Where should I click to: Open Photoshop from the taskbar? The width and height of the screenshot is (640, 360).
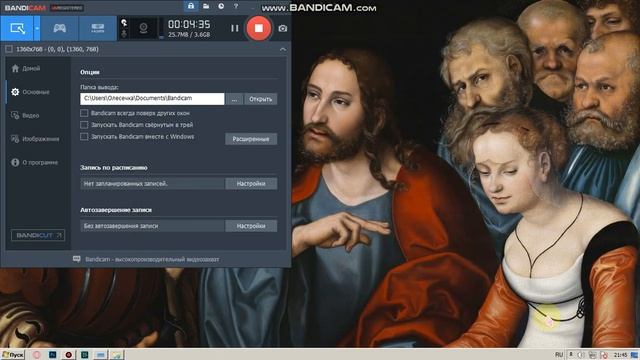[53, 355]
